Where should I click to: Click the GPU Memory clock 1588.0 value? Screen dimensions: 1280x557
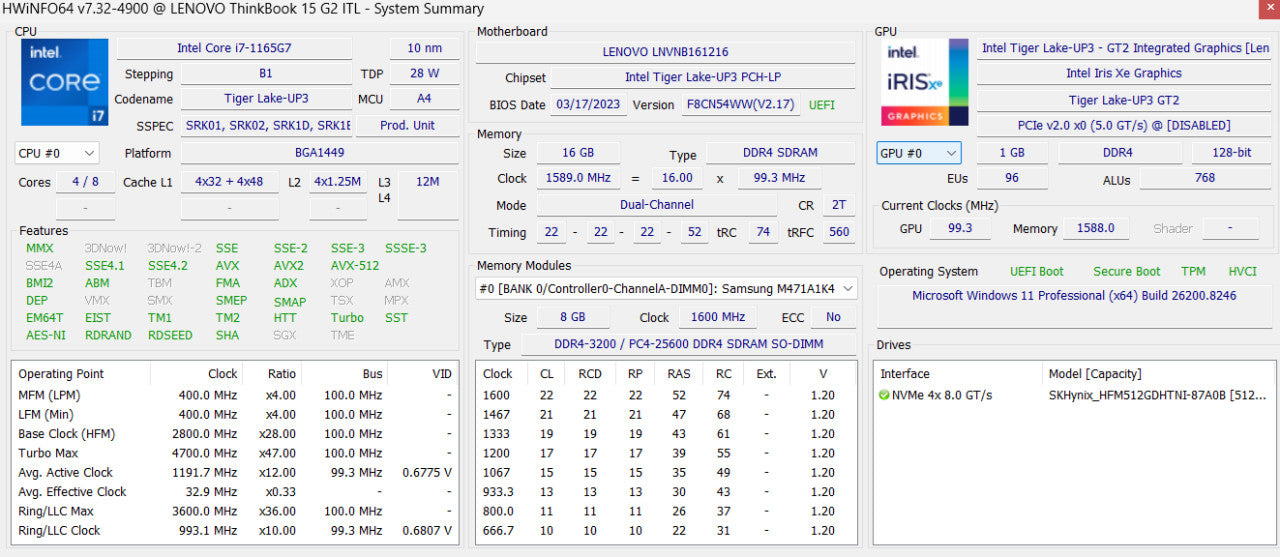1096,228
